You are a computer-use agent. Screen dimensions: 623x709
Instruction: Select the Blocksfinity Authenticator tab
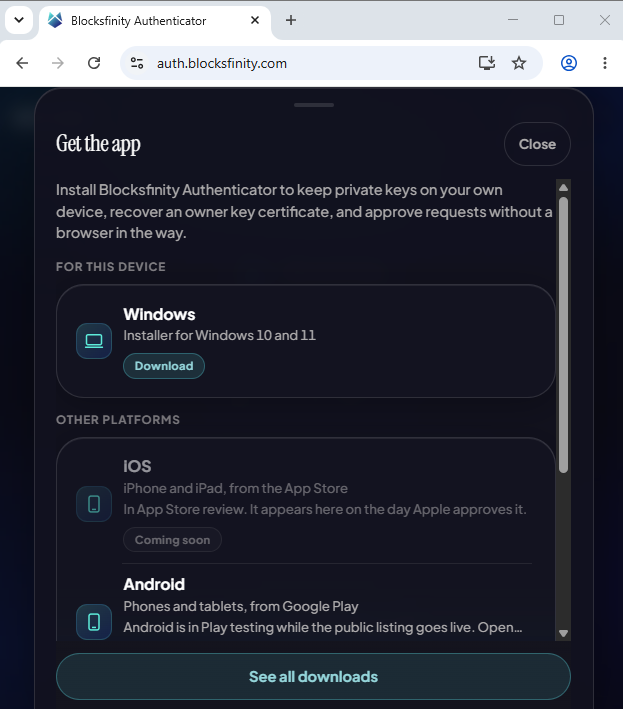tap(155, 21)
